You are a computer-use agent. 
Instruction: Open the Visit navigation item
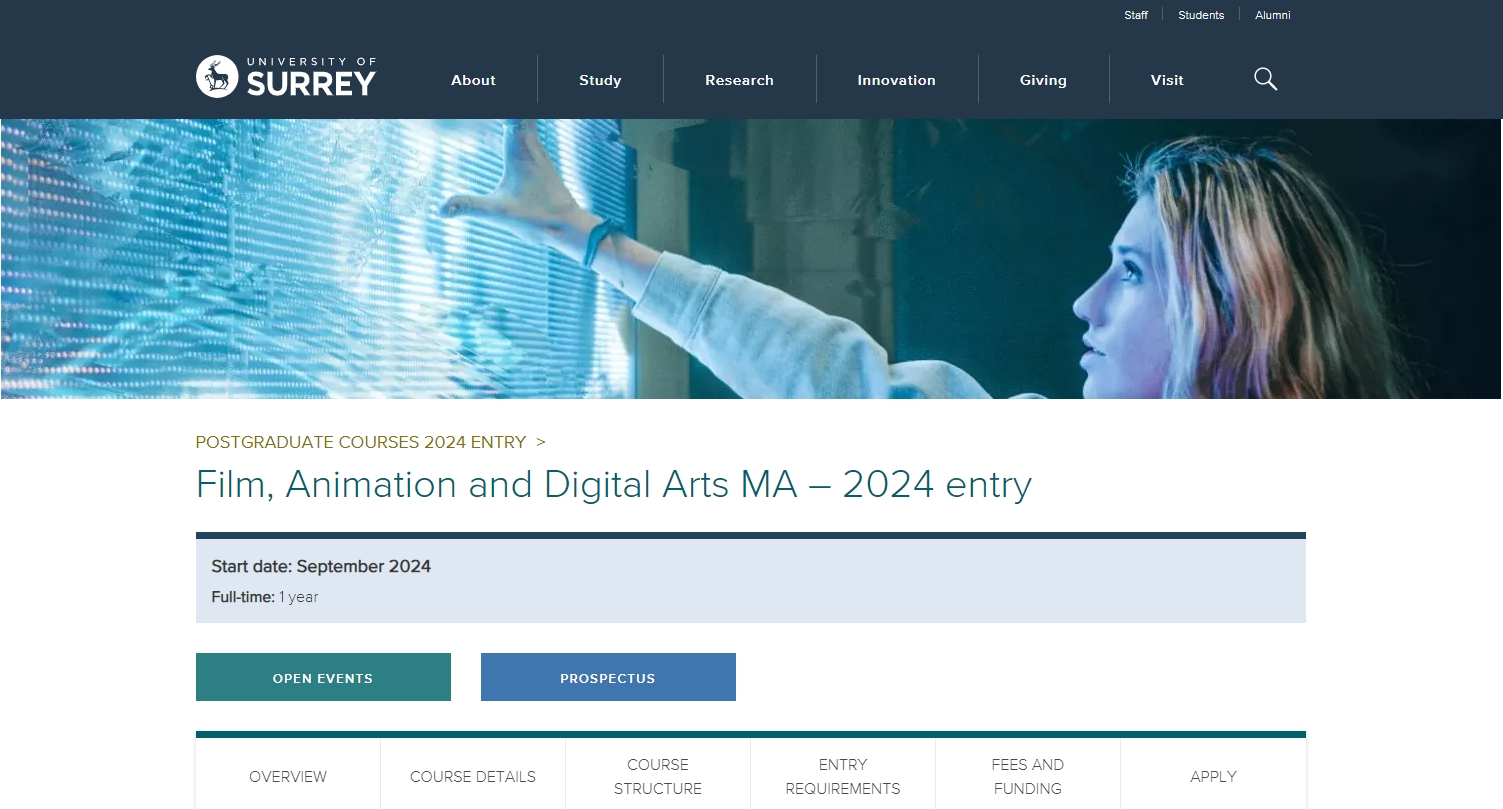point(1167,80)
